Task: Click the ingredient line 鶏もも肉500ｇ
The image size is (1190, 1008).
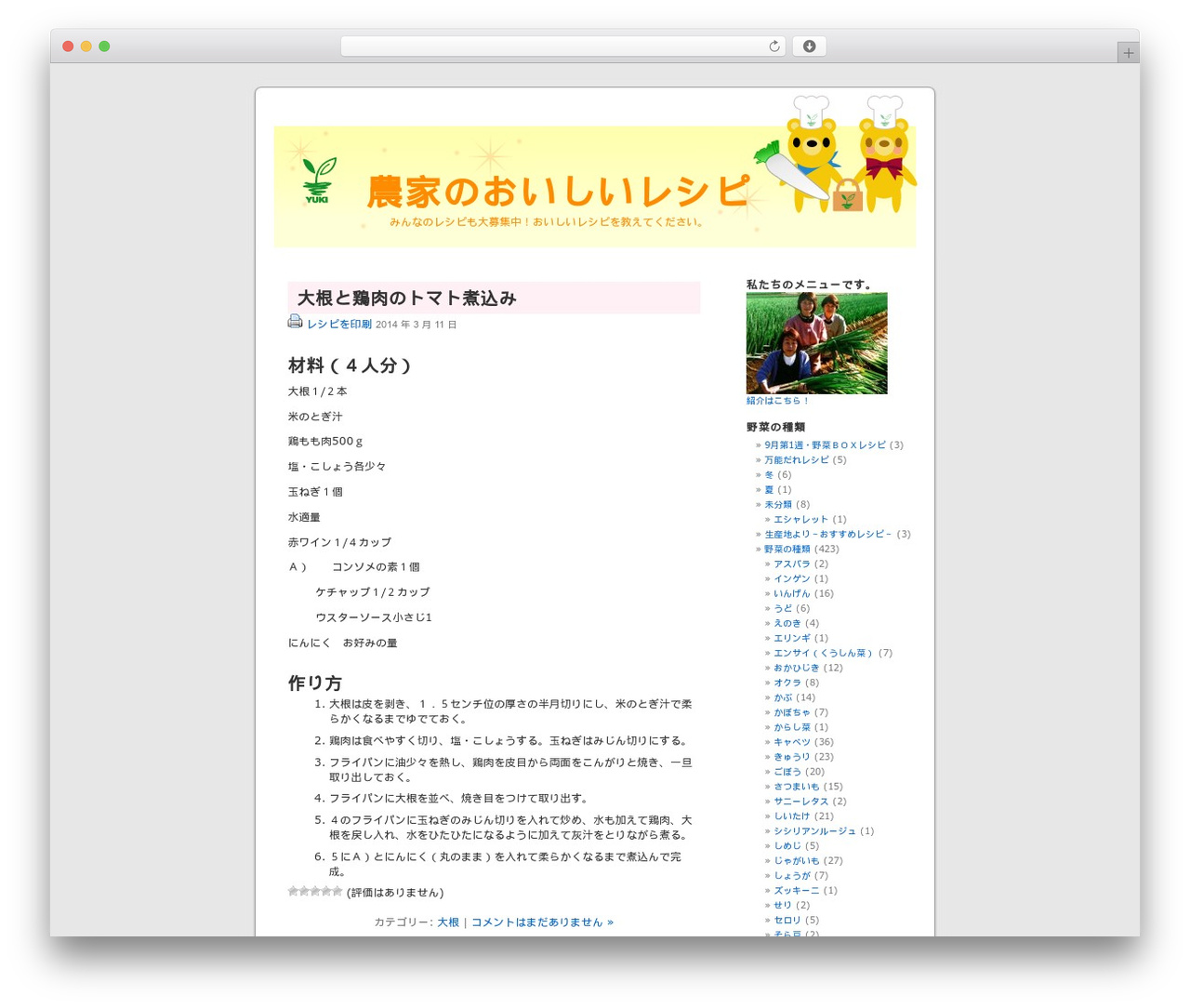Action: click(325, 442)
